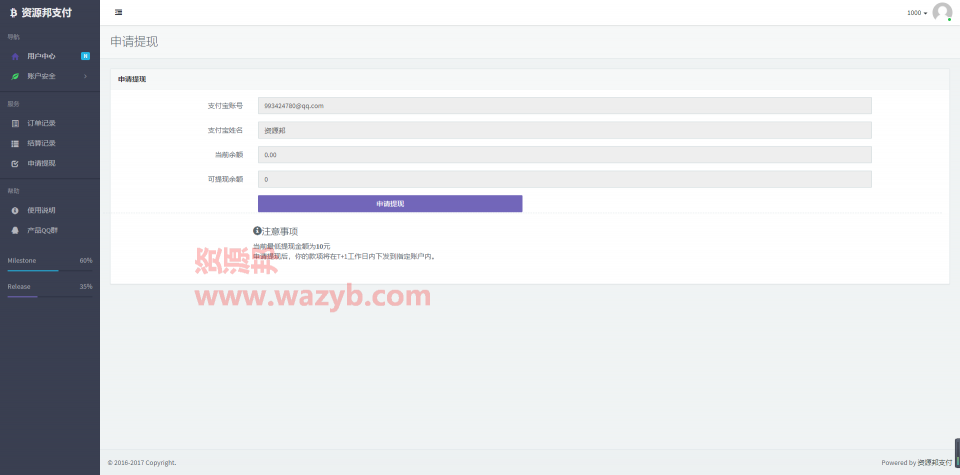
Task: Open the 1000 user account dropdown
Action: tap(917, 13)
